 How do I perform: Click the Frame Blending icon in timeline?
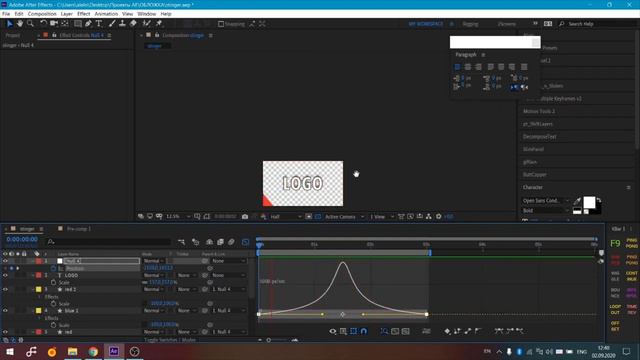(x=220, y=242)
